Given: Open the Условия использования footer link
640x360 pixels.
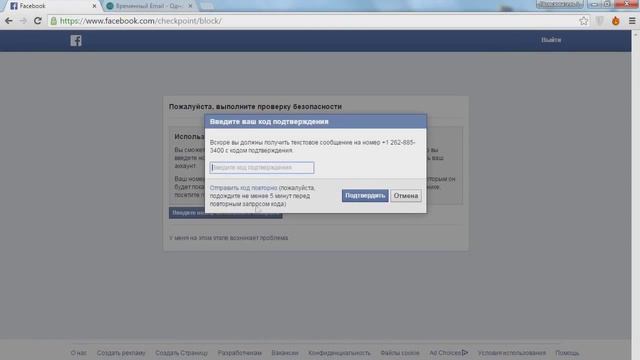Looking at the screenshot, I should [x=512, y=353].
